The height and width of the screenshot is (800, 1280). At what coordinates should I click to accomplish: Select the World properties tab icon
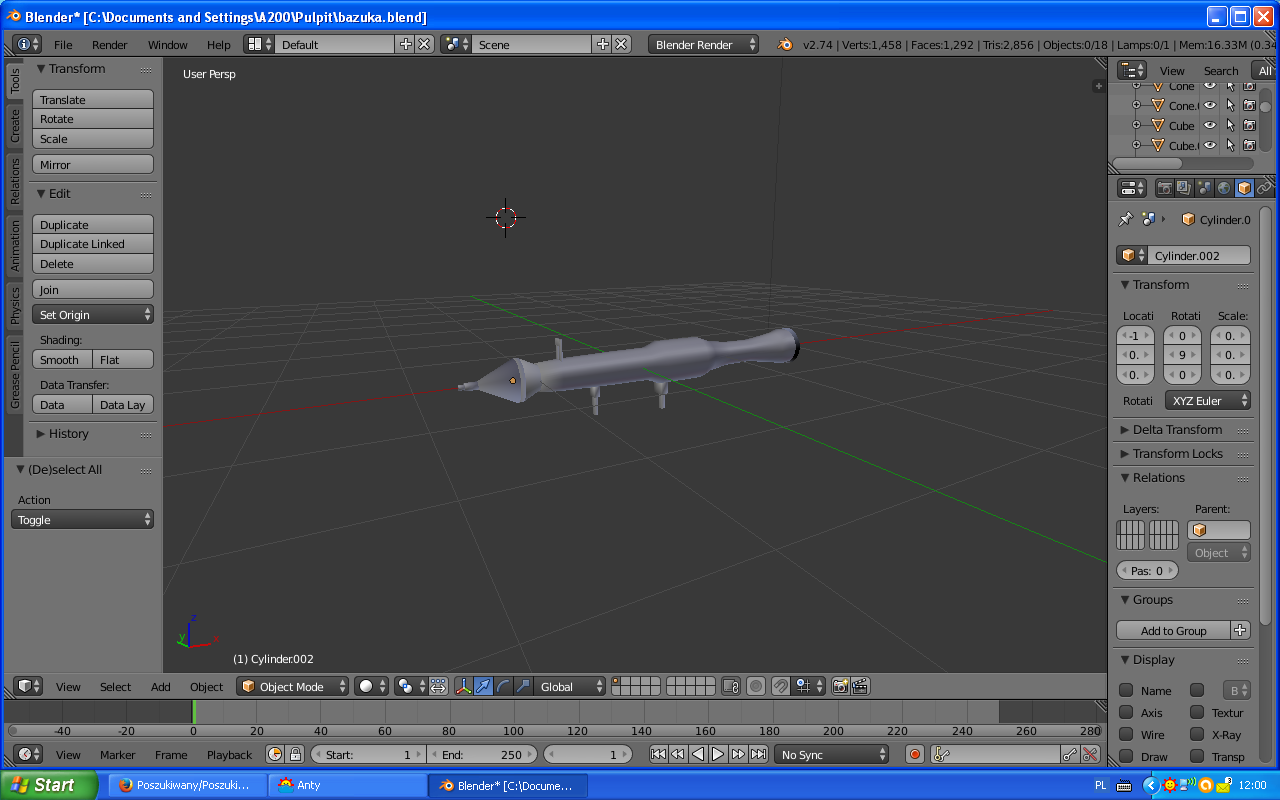click(1224, 188)
